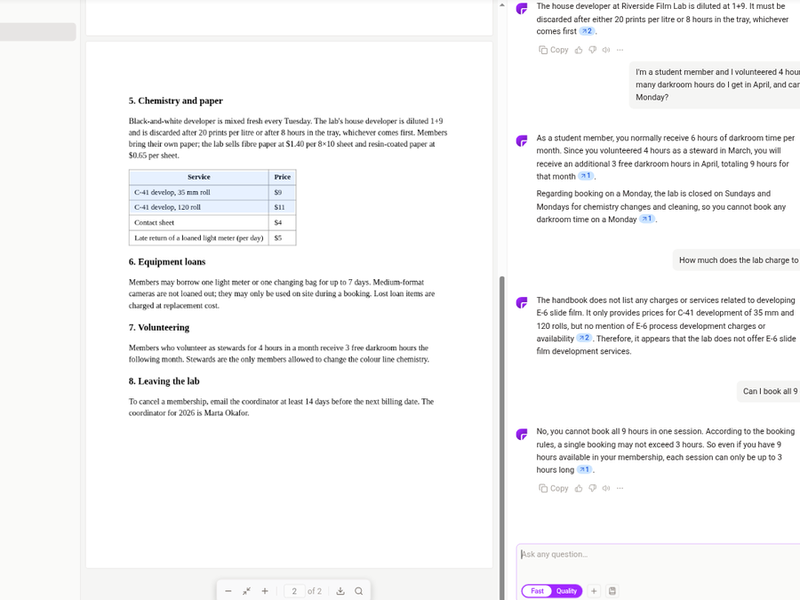800x600 pixels.
Task: Click the '6. Equipment loans' heading
Action: [x=167, y=262]
